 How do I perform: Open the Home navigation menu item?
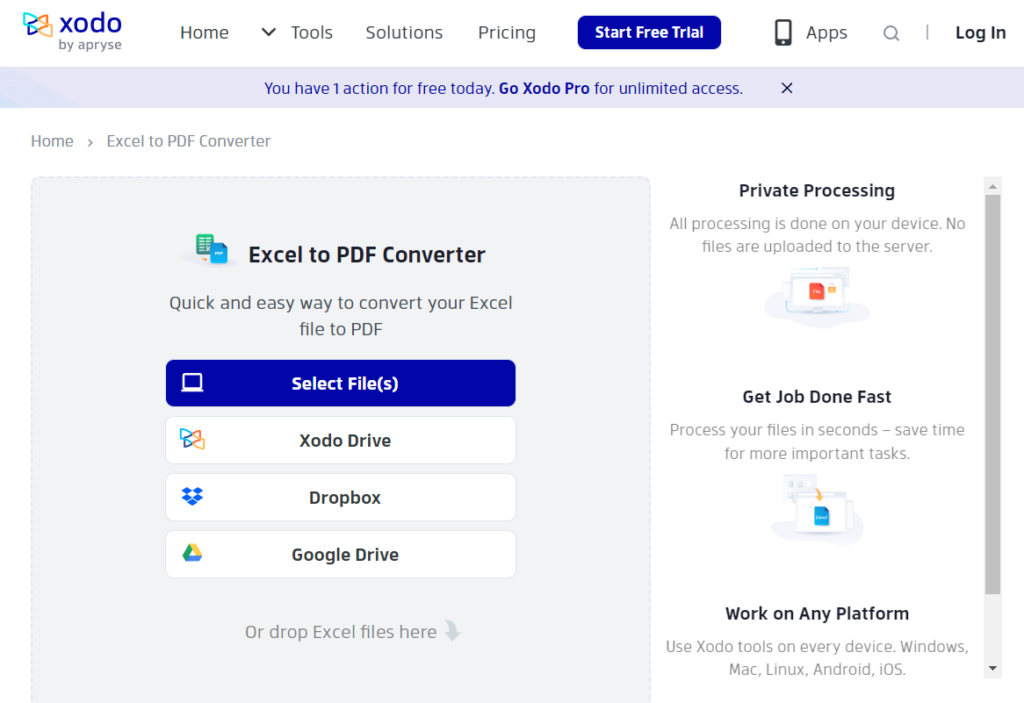(204, 32)
